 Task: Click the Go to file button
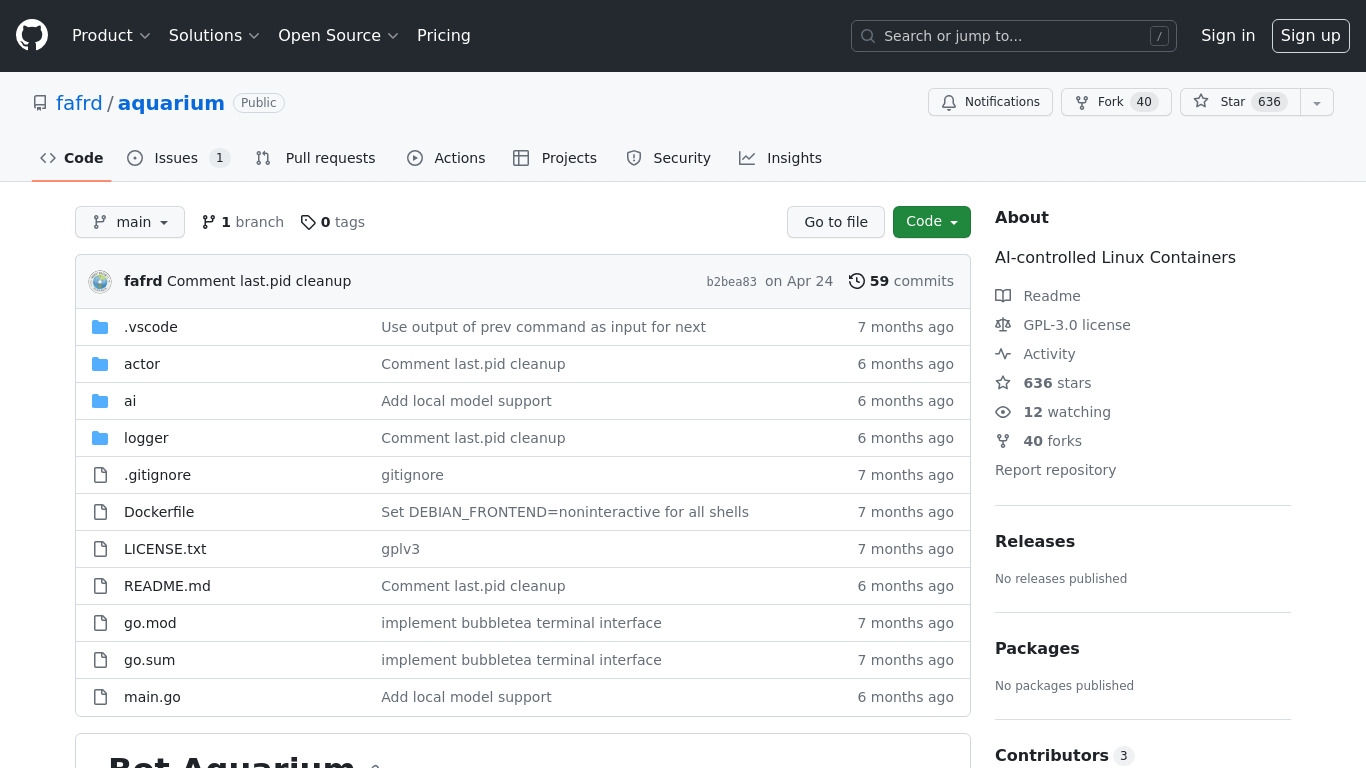(x=836, y=222)
